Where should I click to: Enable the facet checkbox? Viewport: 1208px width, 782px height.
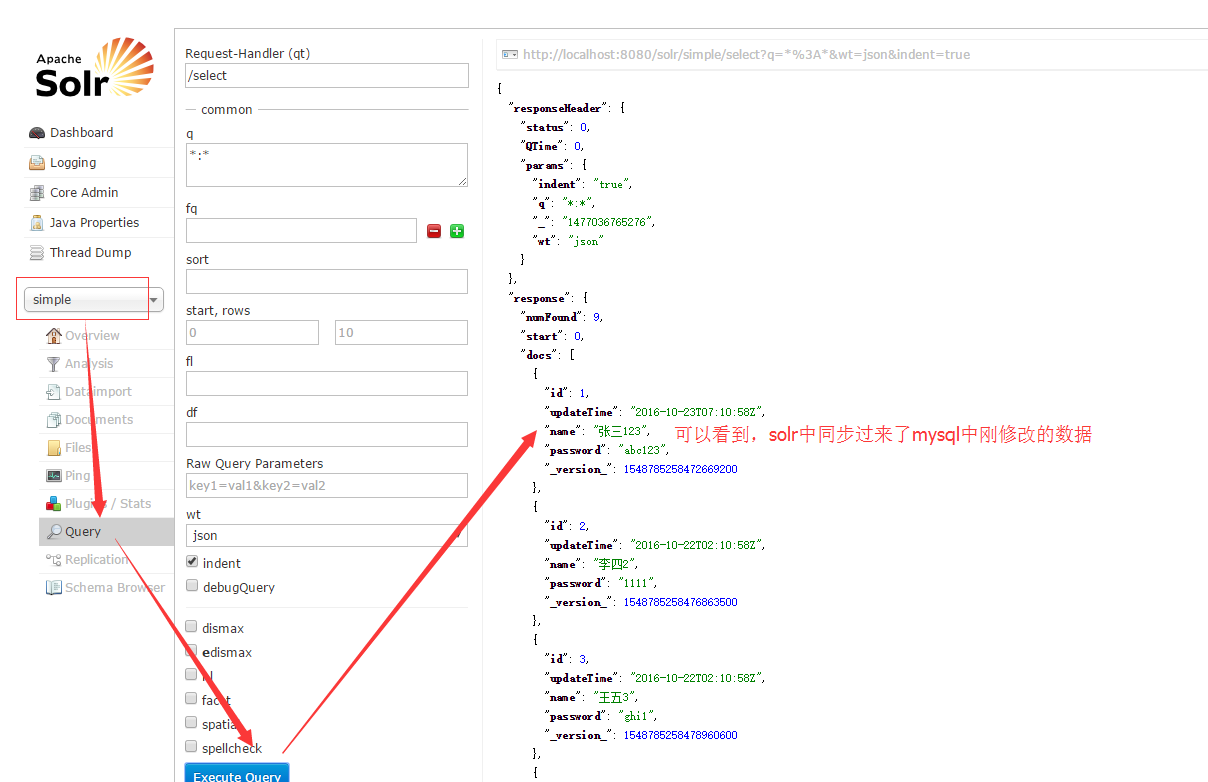(192, 699)
